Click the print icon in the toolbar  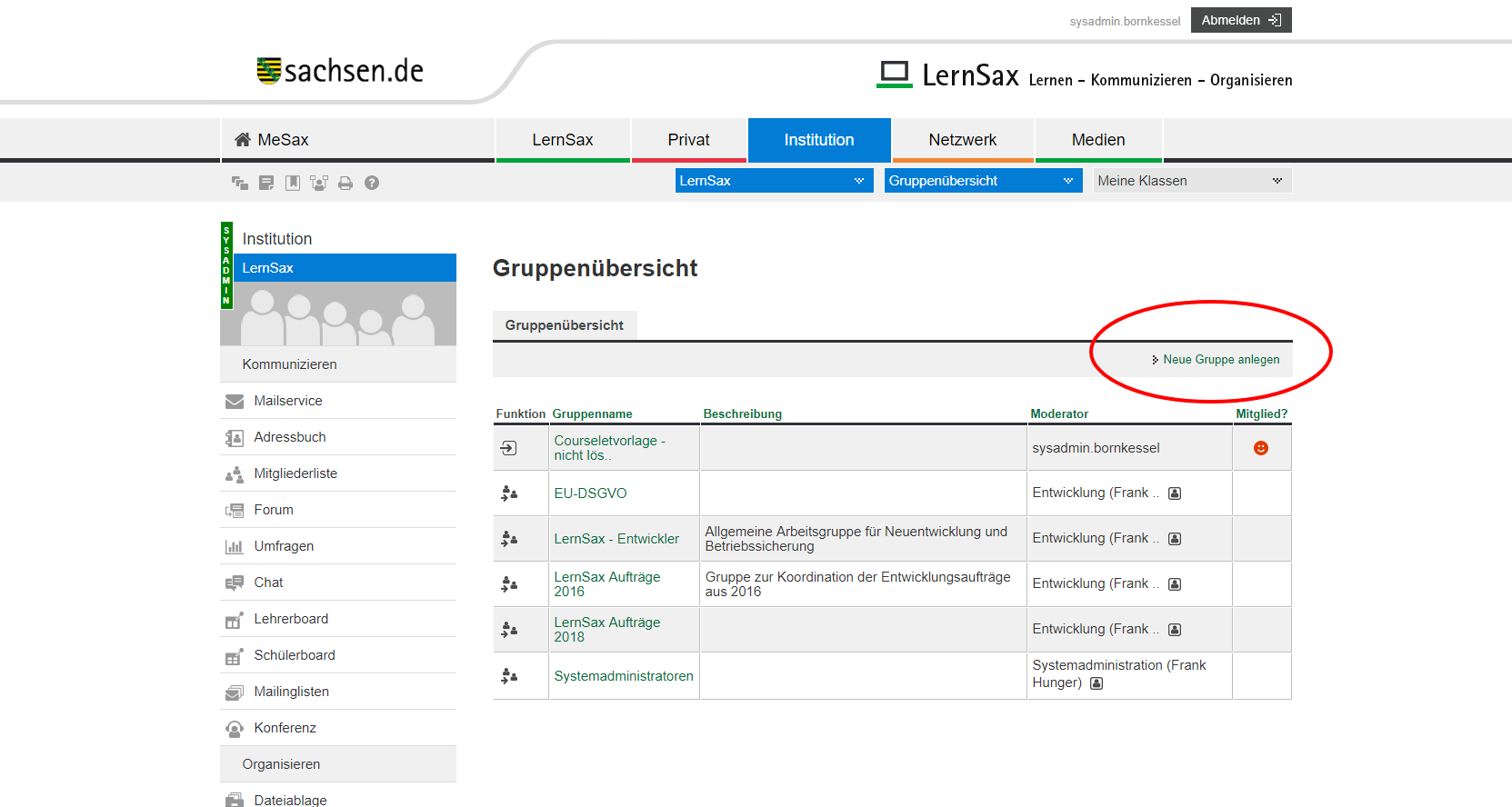(x=345, y=184)
